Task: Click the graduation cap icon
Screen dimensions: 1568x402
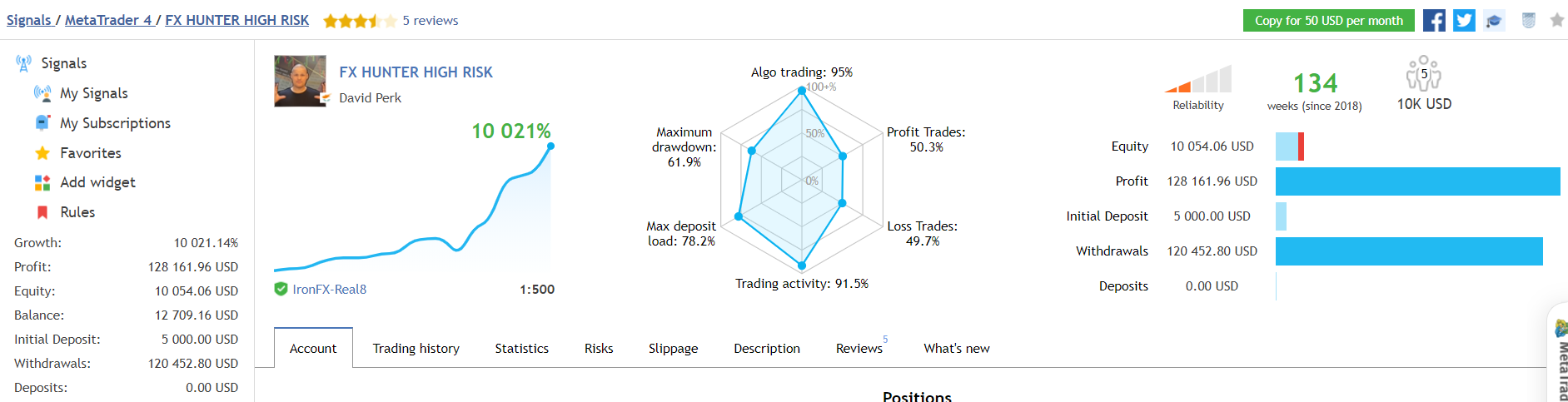Action: [1495, 21]
